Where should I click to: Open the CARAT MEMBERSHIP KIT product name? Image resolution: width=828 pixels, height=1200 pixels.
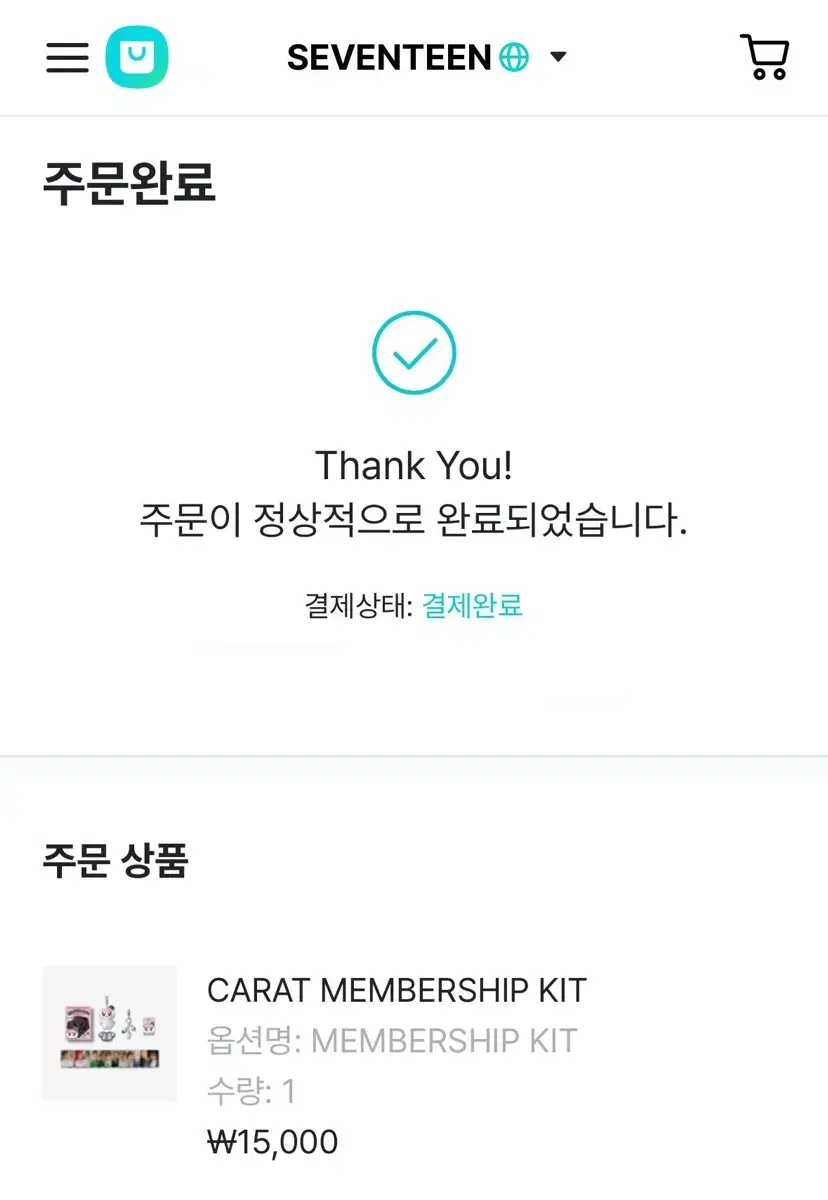coord(396,990)
